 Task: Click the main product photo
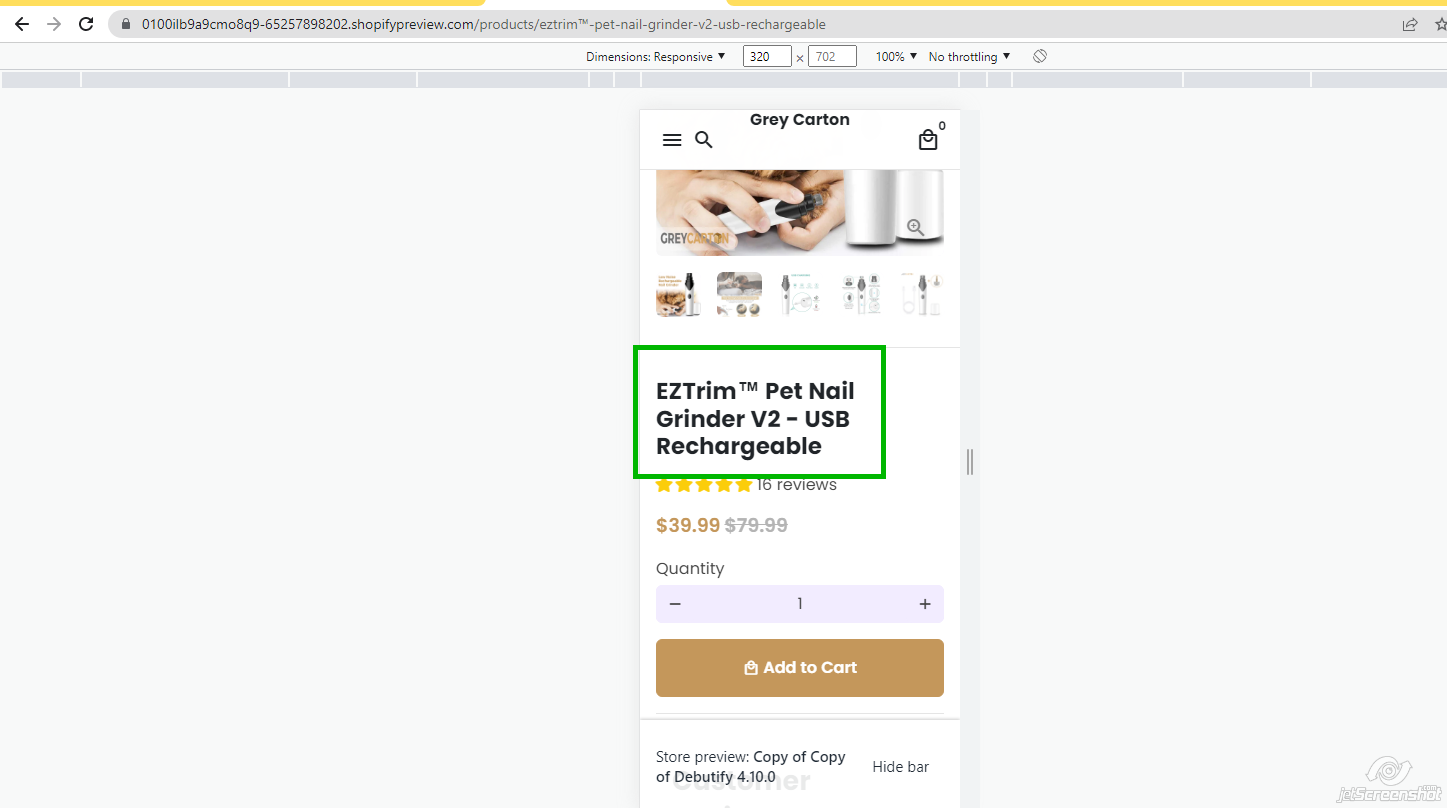coord(800,212)
